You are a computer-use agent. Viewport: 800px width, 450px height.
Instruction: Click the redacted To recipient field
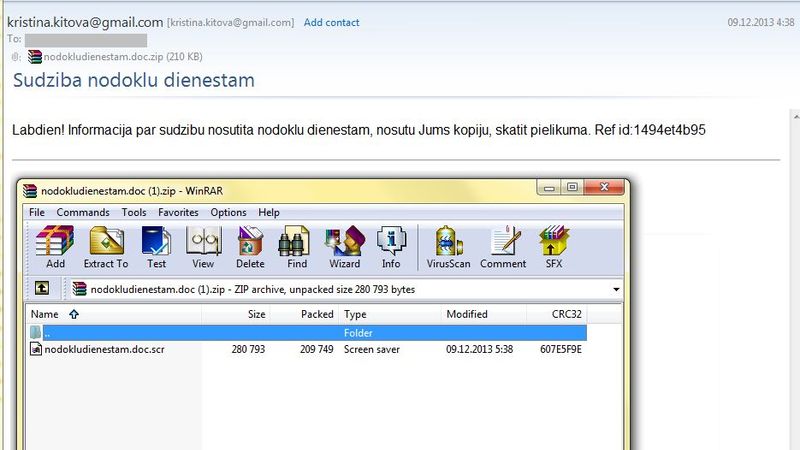tap(86, 40)
